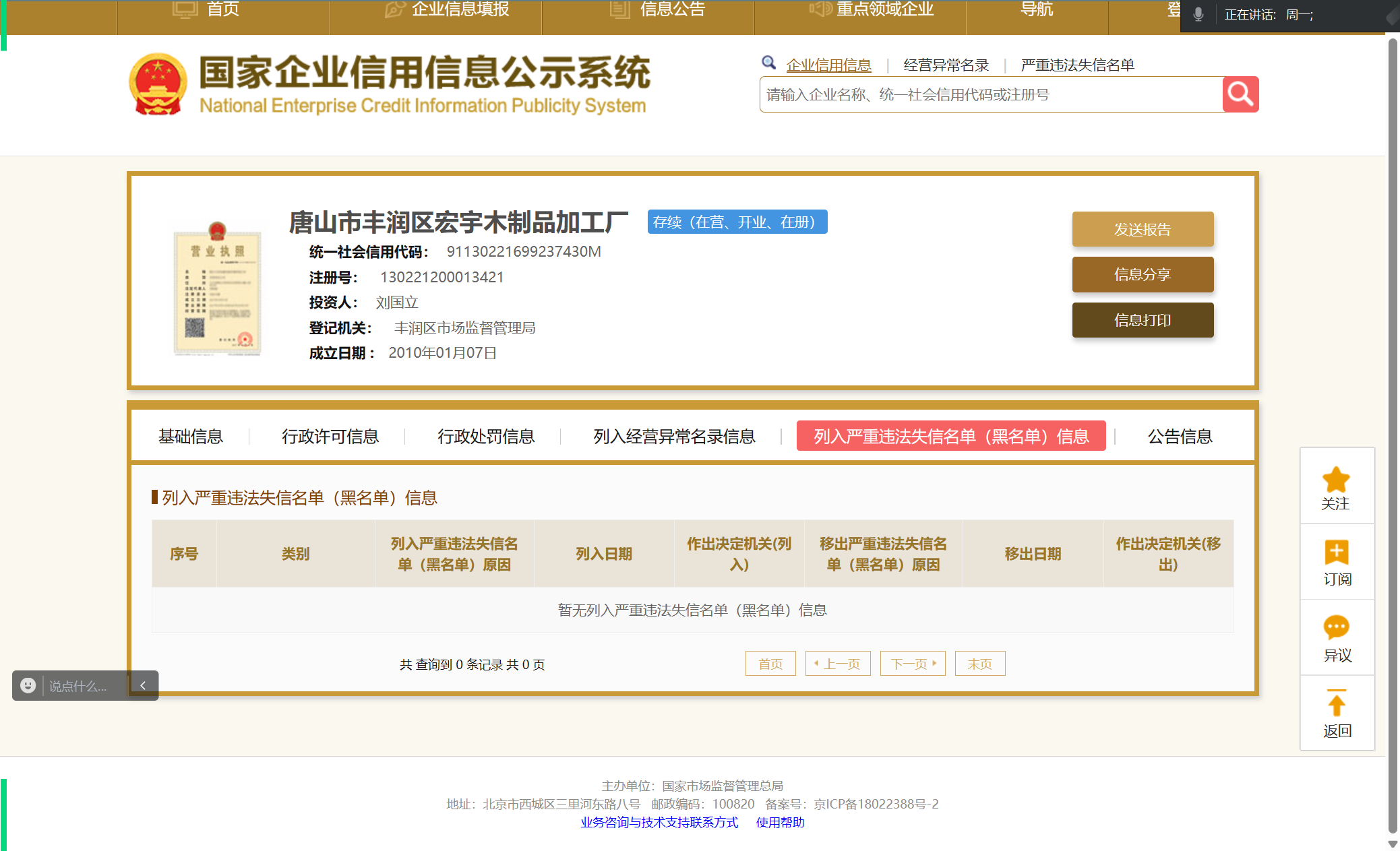This screenshot has width=1400, height=851.
Task: Click the 下一页 pagination button
Action: [913, 664]
